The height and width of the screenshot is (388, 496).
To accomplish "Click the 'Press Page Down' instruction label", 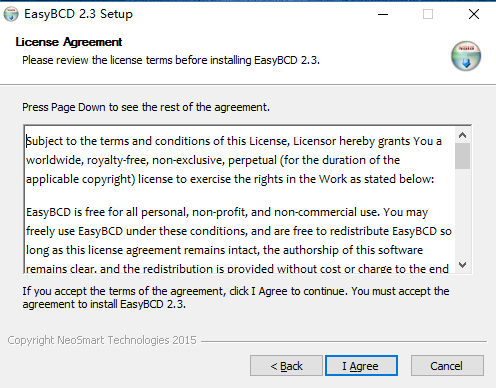I will 146,107.
